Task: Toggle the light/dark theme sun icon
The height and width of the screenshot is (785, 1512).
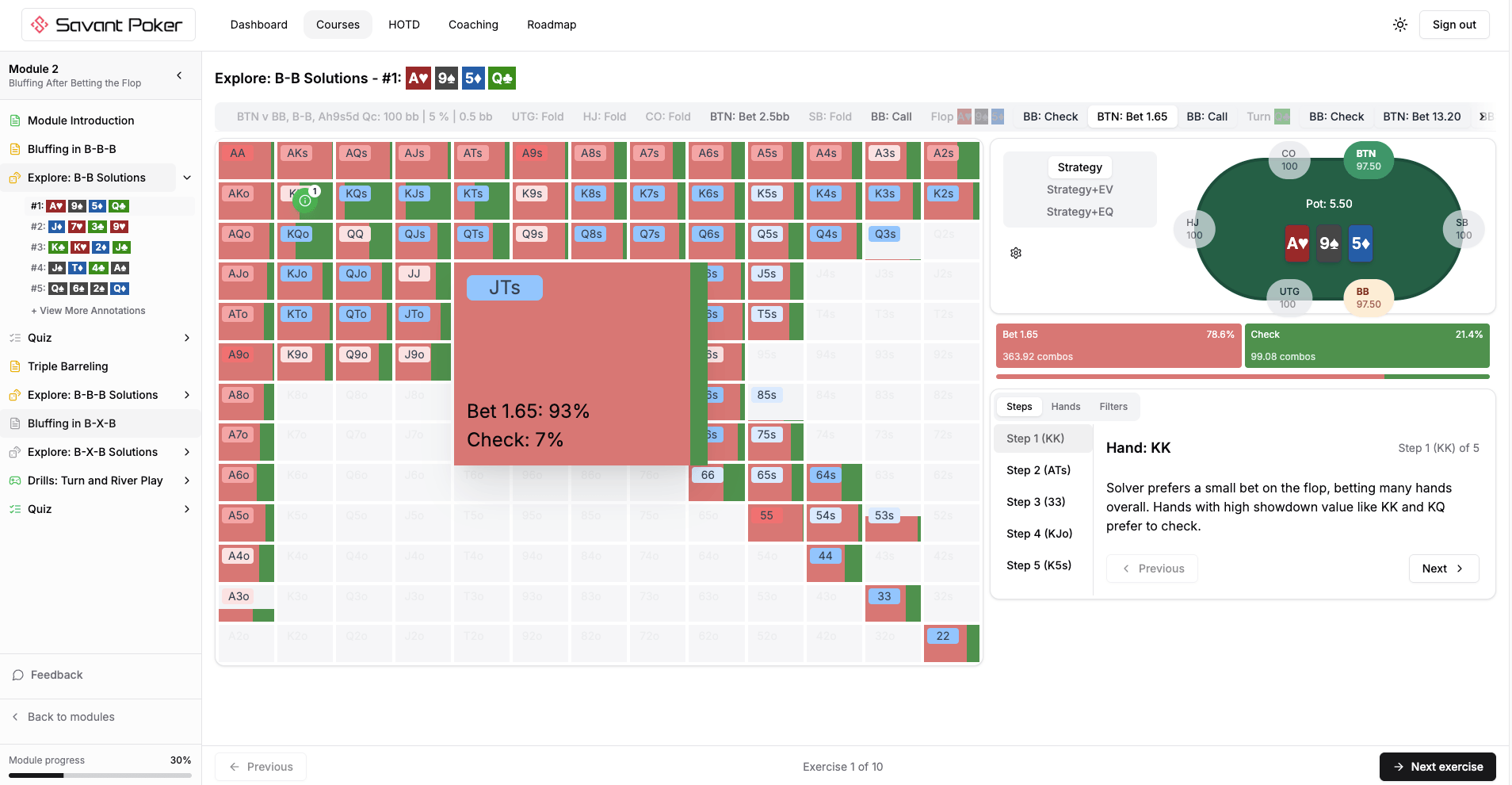Action: pos(1400,25)
